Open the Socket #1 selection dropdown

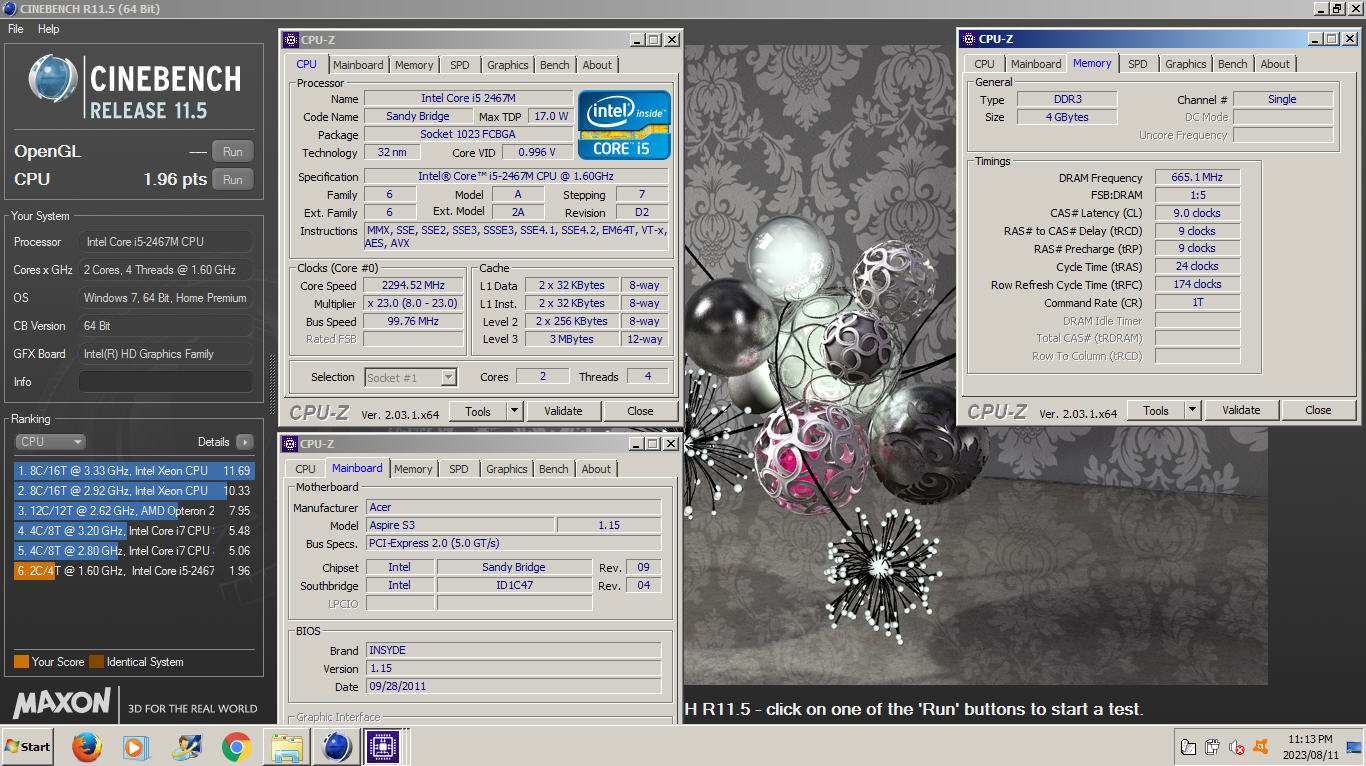(x=411, y=377)
